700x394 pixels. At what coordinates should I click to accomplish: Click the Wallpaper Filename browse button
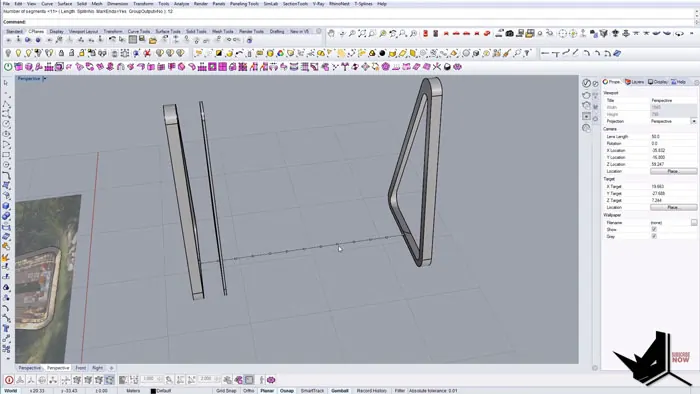[694, 222]
